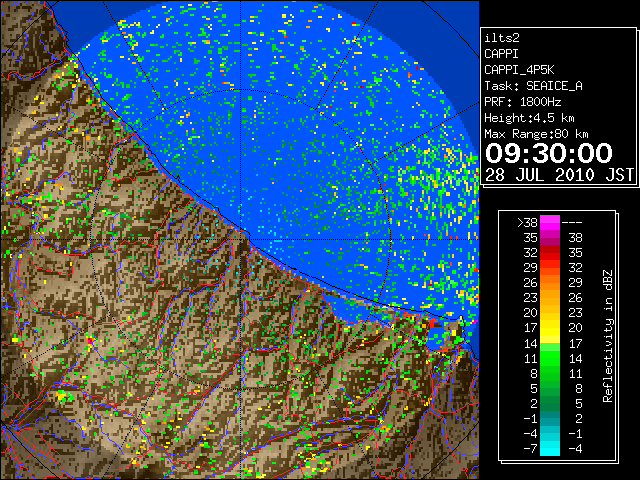Click the radar center where range lines cross

240,239
